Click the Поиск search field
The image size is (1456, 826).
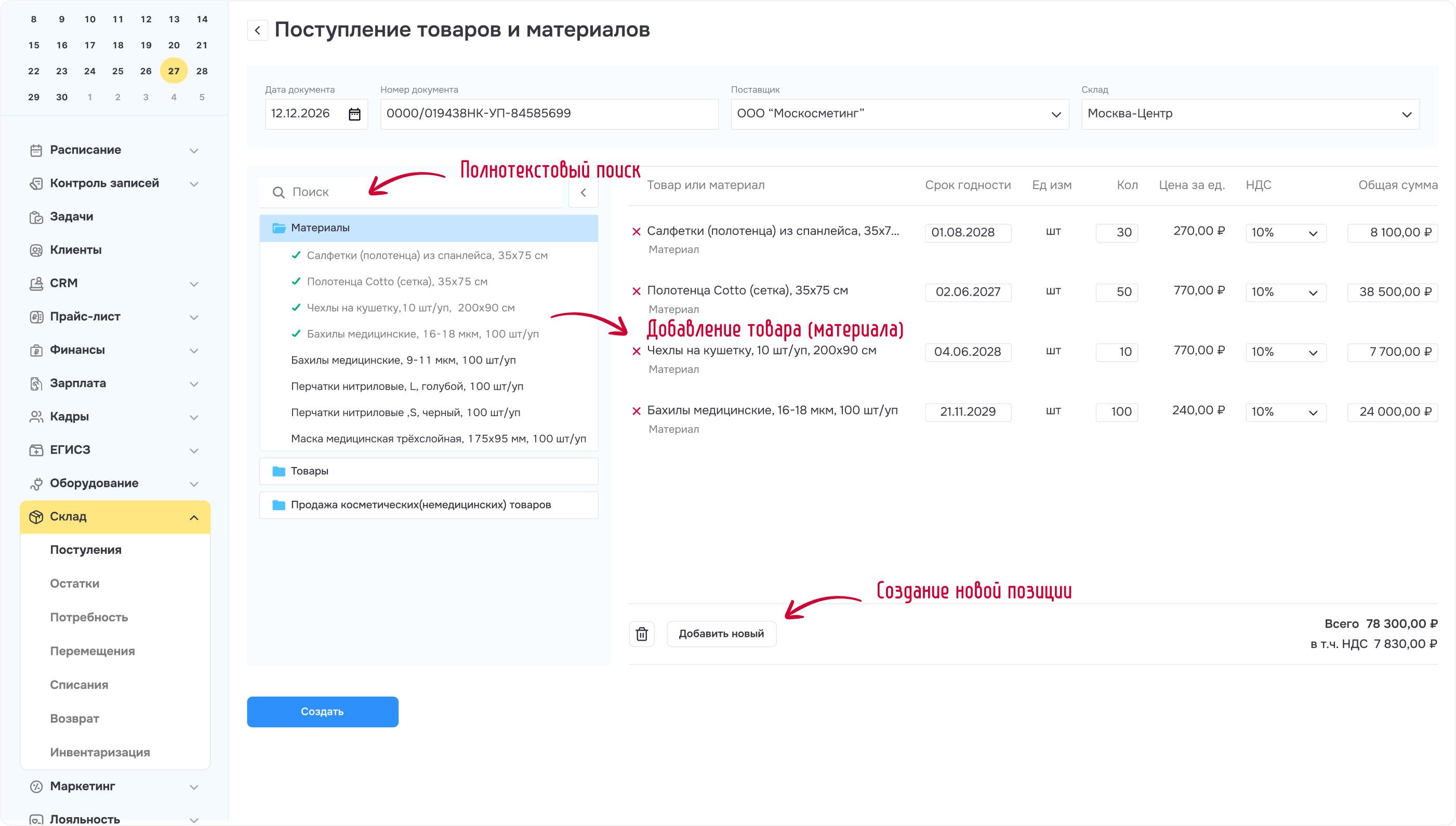pyautogui.click(x=412, y=193)
